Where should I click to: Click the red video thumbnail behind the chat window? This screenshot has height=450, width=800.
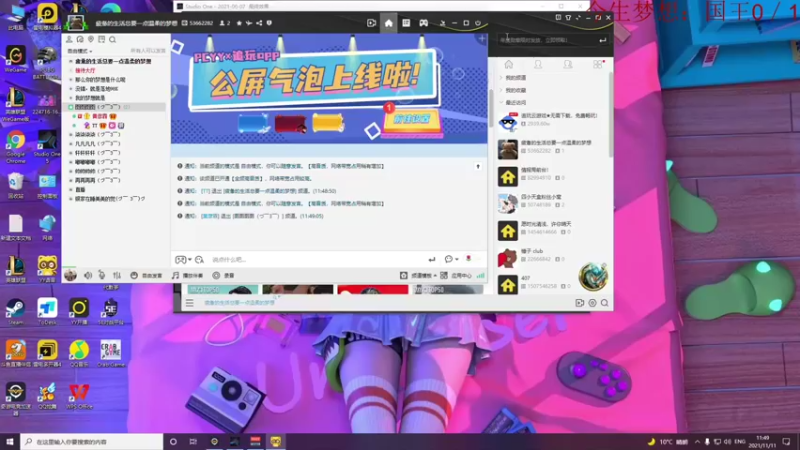tap(373, 289)
